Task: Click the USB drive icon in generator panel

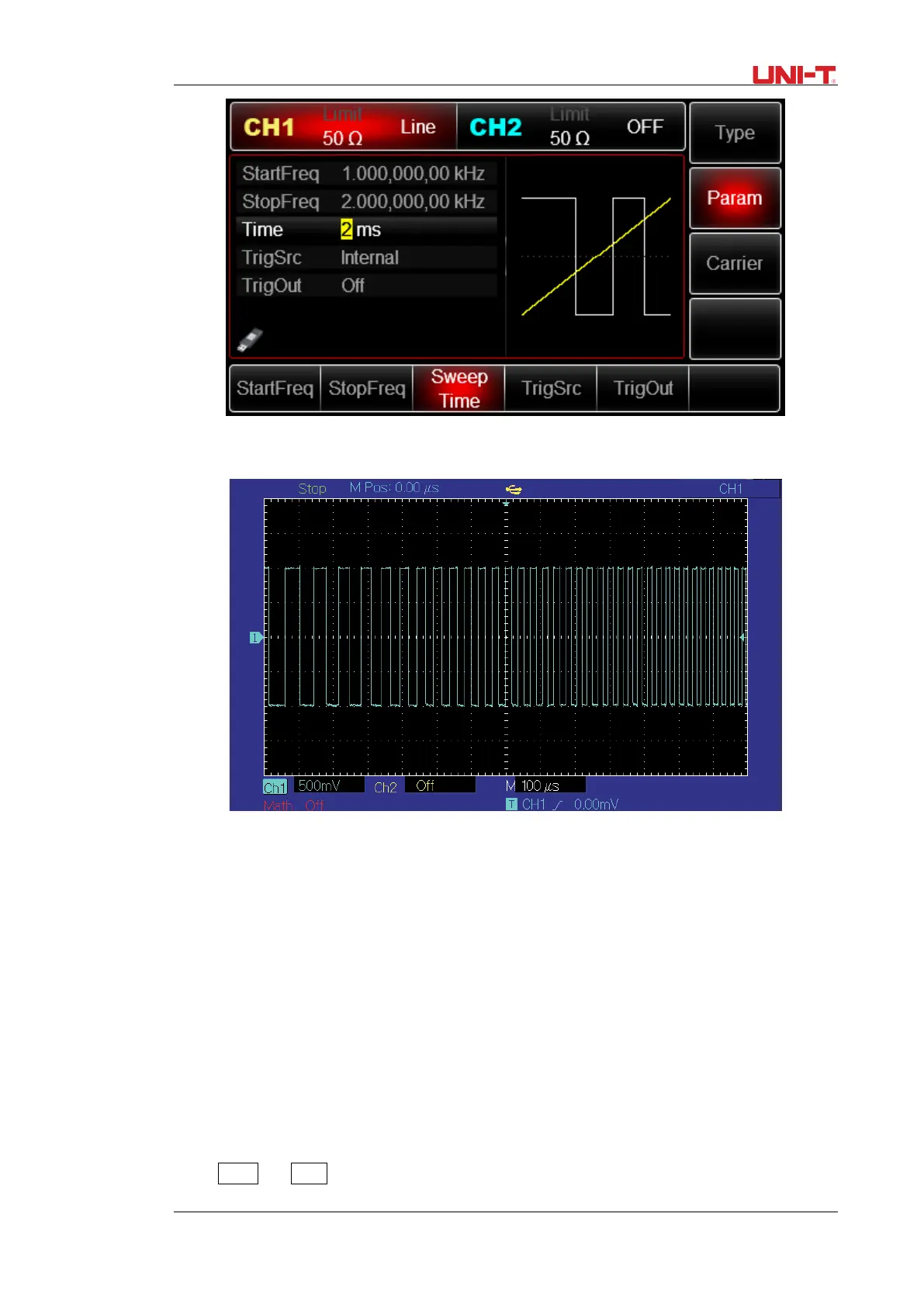Action: click(250, 340)
